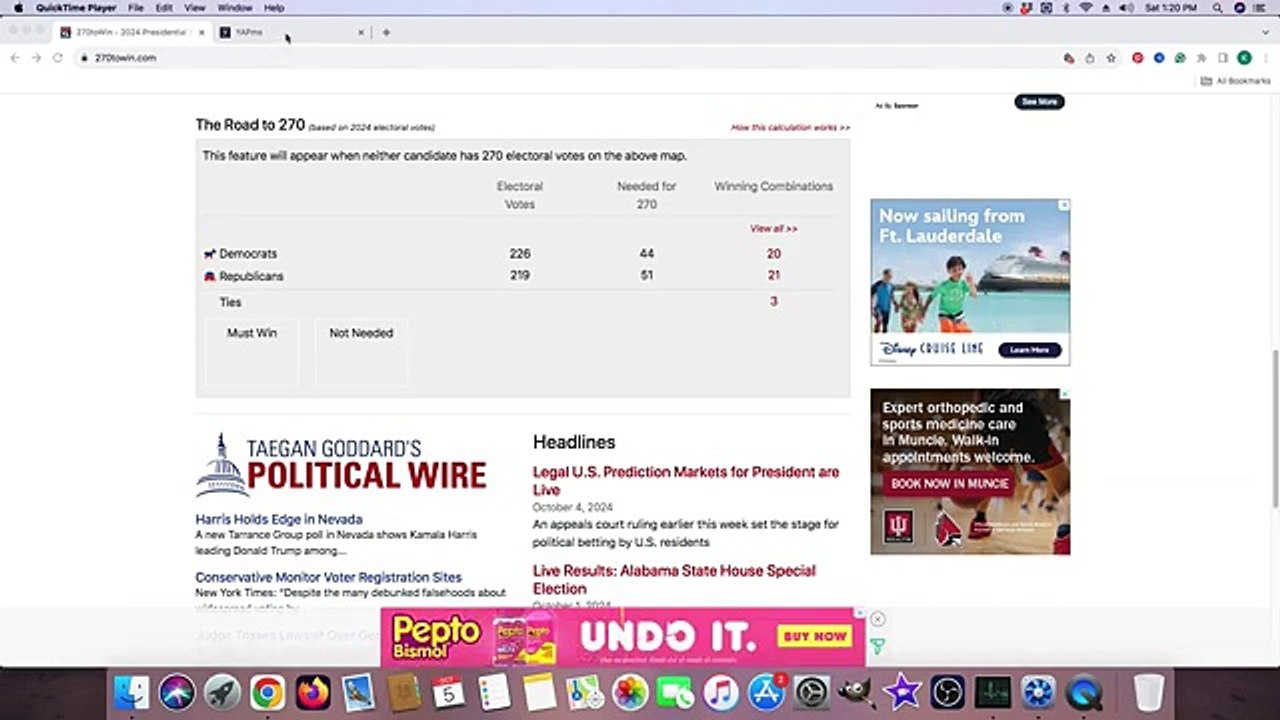Viewport: 1280px width, 720px height.
Task: Open Finder from the Dock
Action: click(x=132, y=692)
